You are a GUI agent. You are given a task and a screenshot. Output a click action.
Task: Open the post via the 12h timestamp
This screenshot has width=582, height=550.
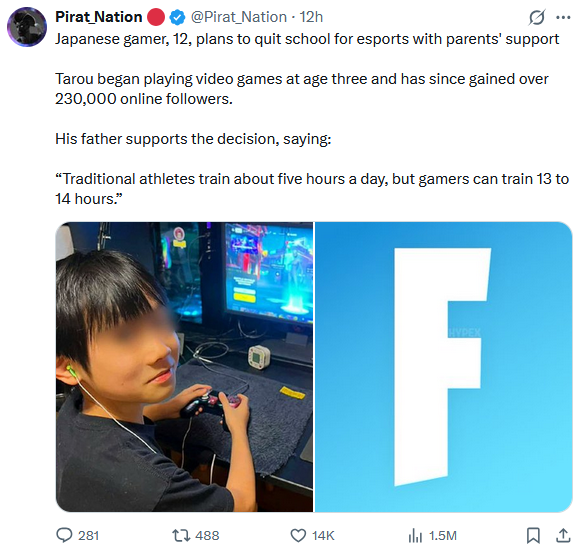(311, 17)
